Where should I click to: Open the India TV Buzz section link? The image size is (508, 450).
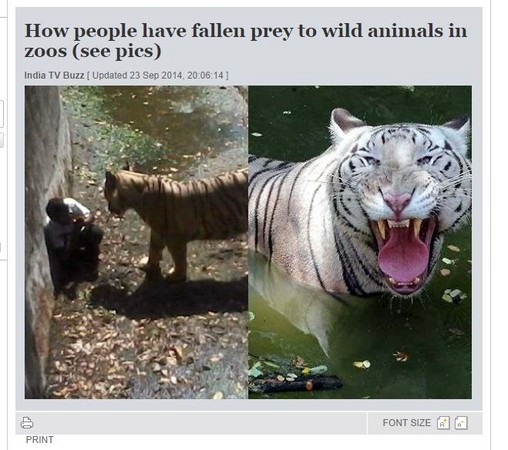54,75
